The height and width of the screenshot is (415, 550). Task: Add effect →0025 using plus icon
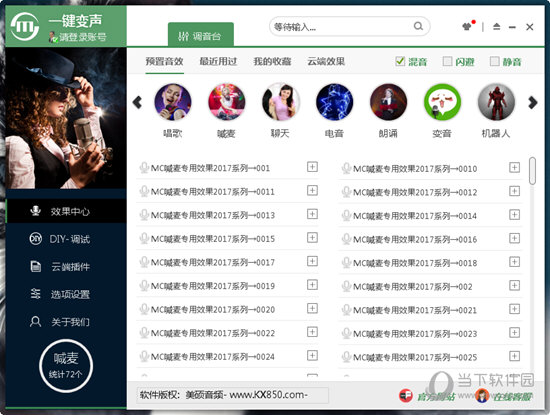click(x=514, y=356)
